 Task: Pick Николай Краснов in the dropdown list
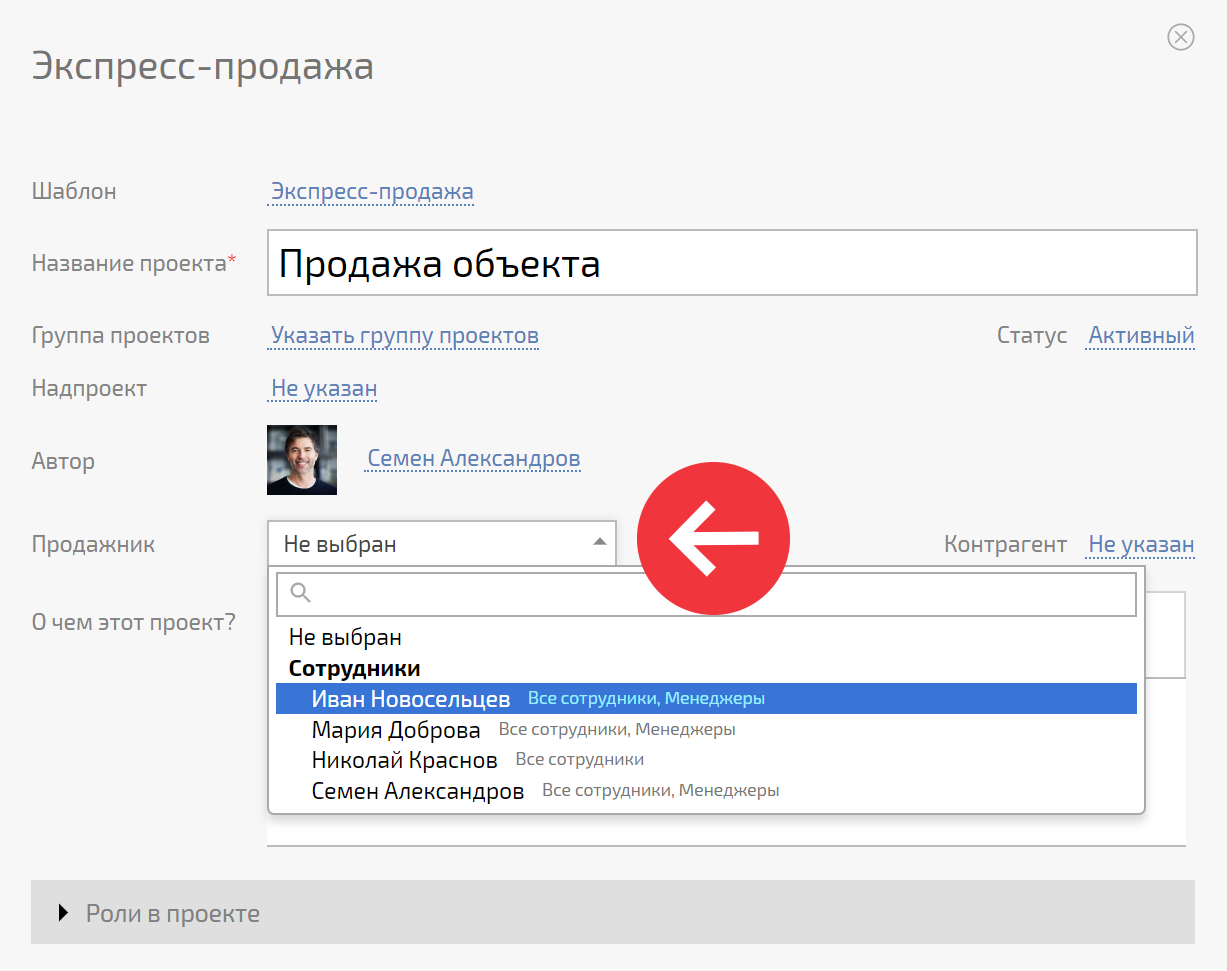point(706,760)
